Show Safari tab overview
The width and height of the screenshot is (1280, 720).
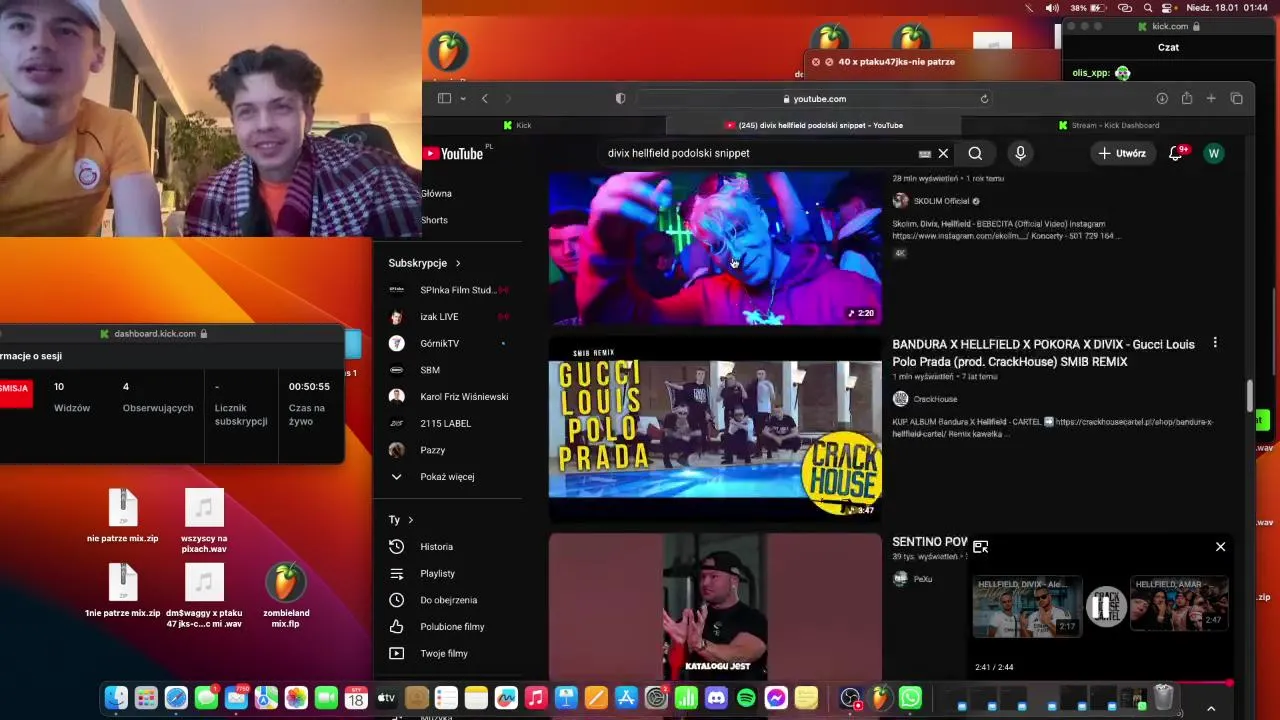click(1236, 98)
